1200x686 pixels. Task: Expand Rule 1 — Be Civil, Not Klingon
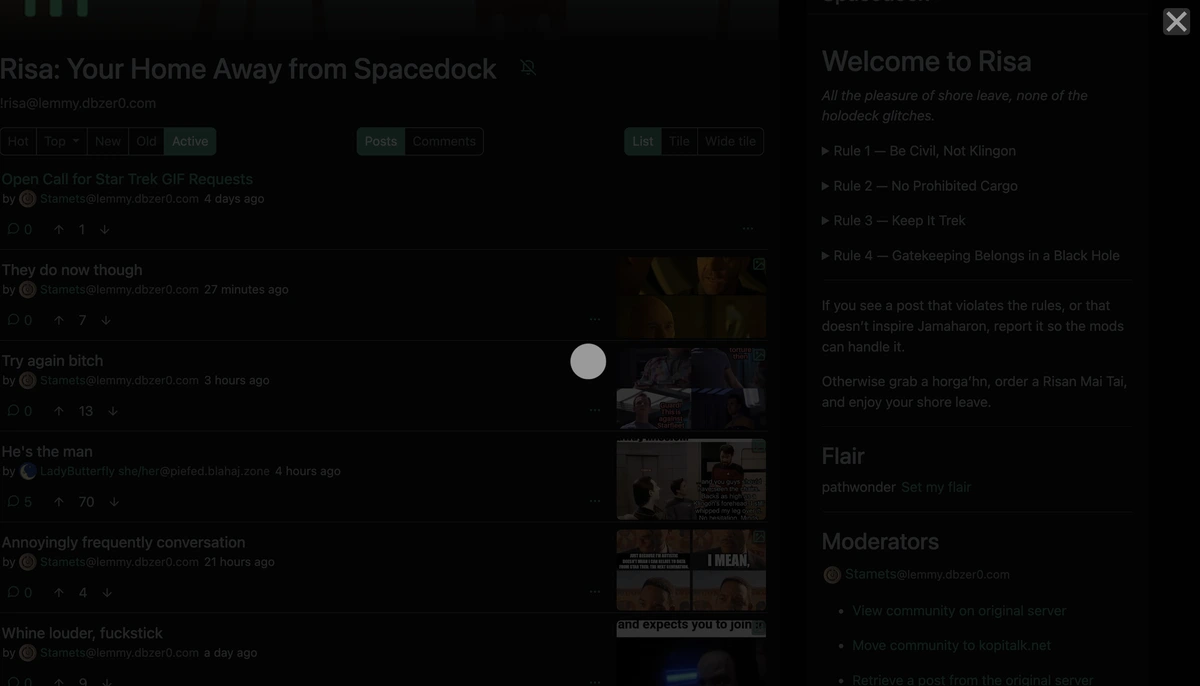(x=919, y=150)
